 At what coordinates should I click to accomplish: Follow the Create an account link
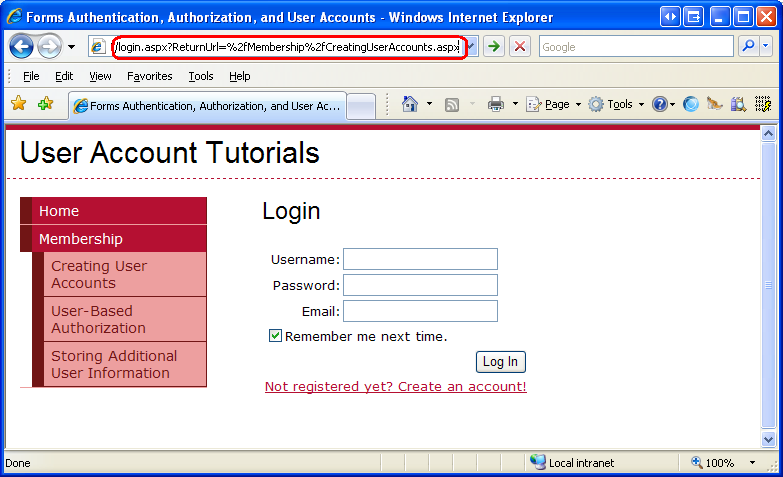395,387
